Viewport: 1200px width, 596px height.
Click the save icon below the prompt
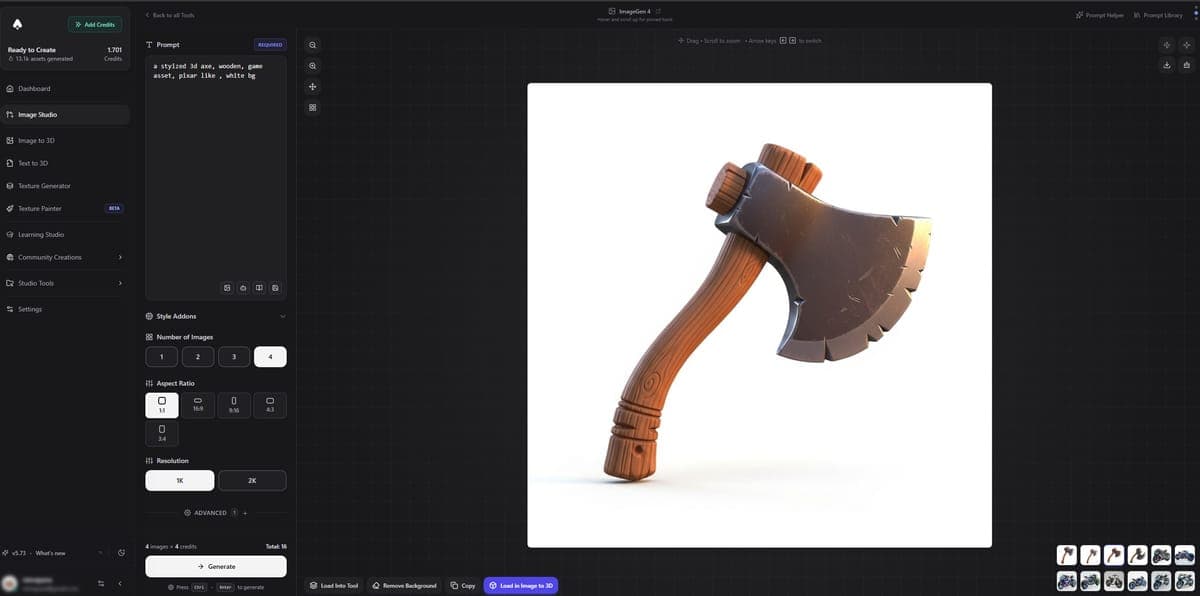pos(275,288)
